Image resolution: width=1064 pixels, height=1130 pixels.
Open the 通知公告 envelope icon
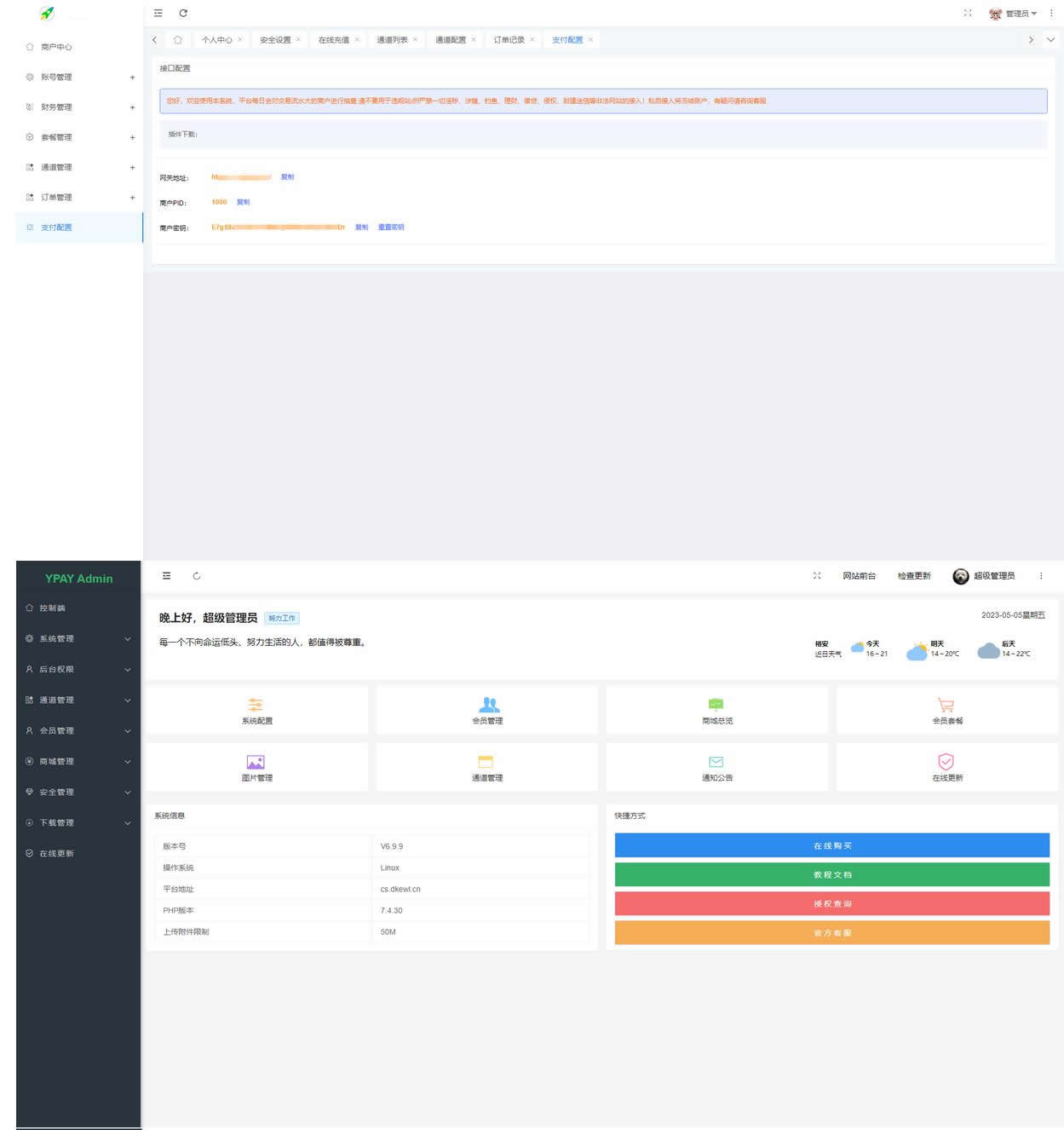716,762
